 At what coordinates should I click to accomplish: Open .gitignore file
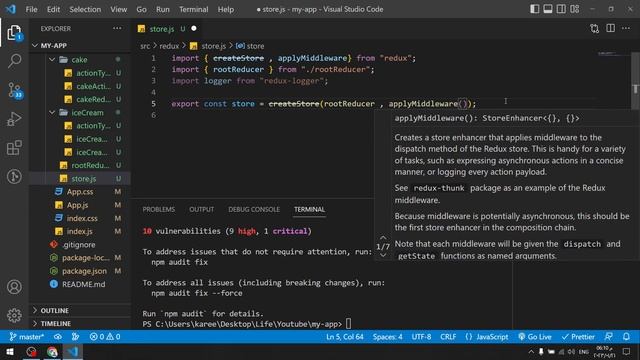tap(78, 244)
